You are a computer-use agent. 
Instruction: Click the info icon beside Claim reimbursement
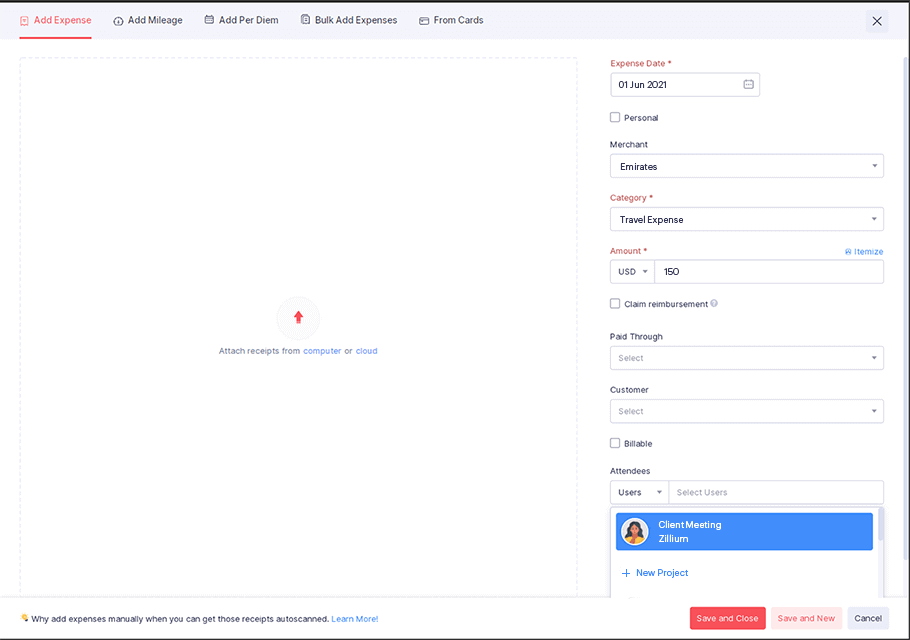tap(714, 303)
